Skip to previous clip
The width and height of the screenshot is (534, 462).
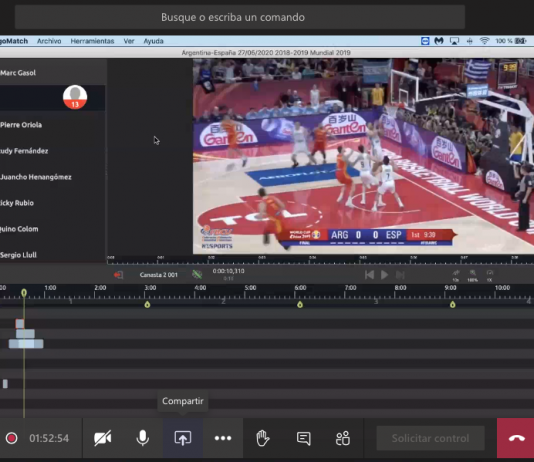[370, 275]
